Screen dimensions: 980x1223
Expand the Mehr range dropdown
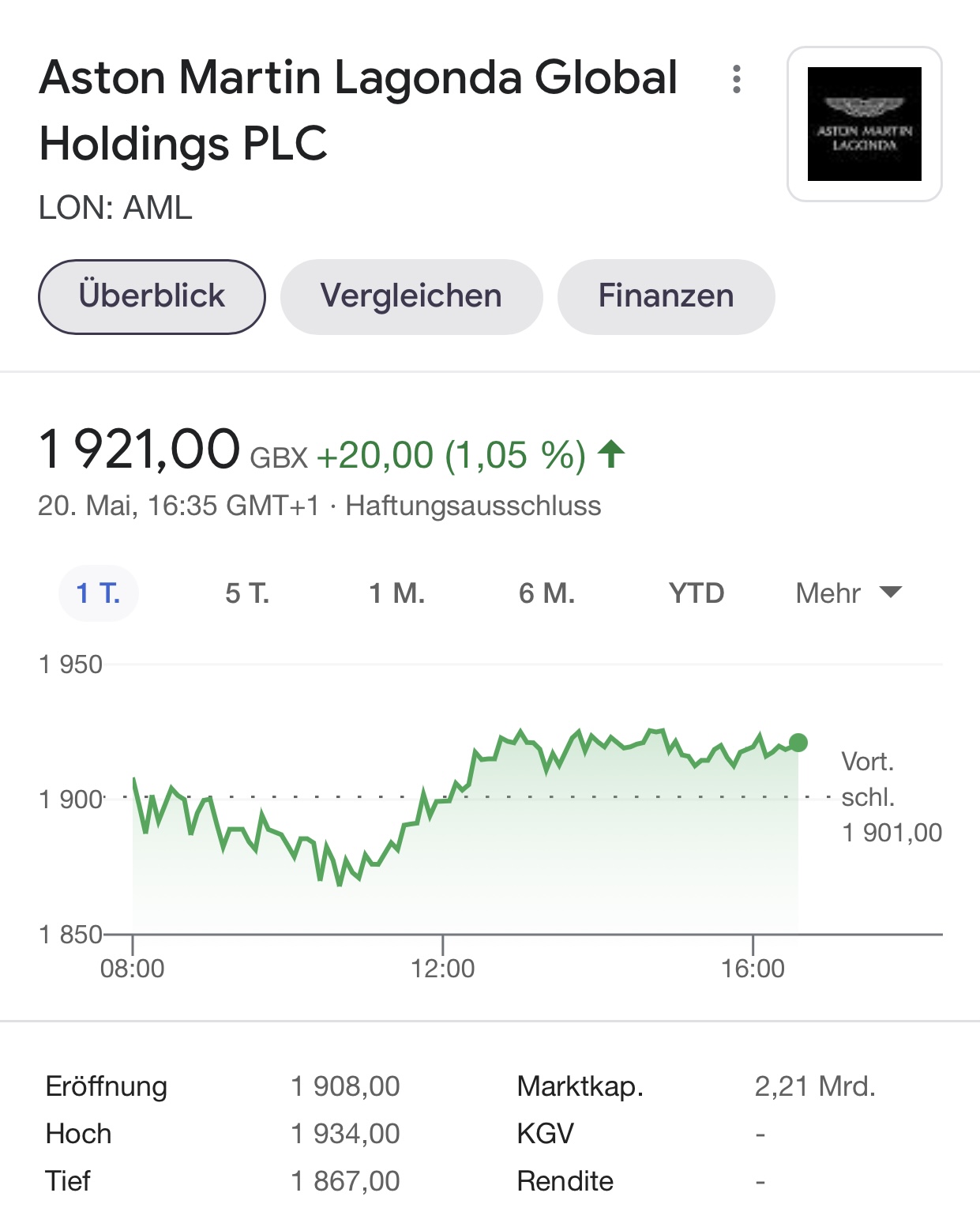848,593
